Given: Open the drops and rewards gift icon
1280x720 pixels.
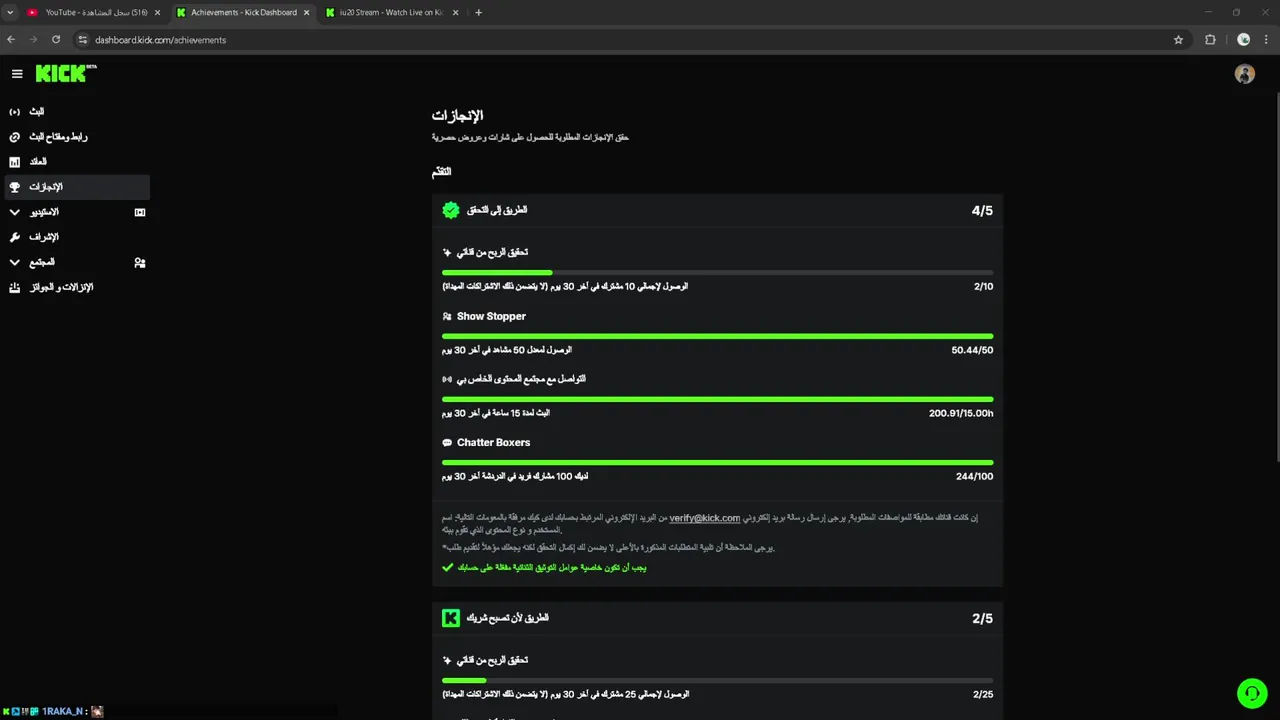Looking at the screenshot, I should pos(14,288).
